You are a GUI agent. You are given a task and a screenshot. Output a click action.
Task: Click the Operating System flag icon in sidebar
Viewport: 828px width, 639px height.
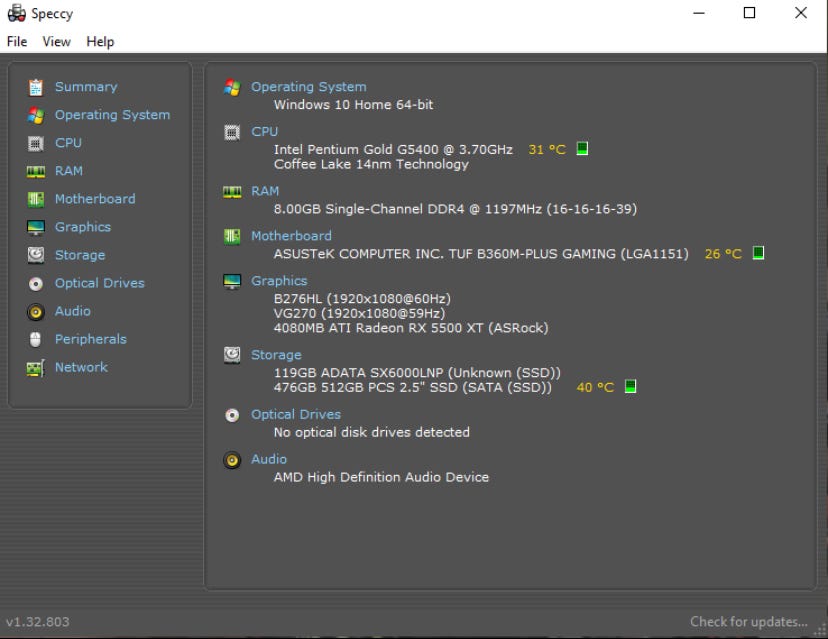click(x=35, y=115)
